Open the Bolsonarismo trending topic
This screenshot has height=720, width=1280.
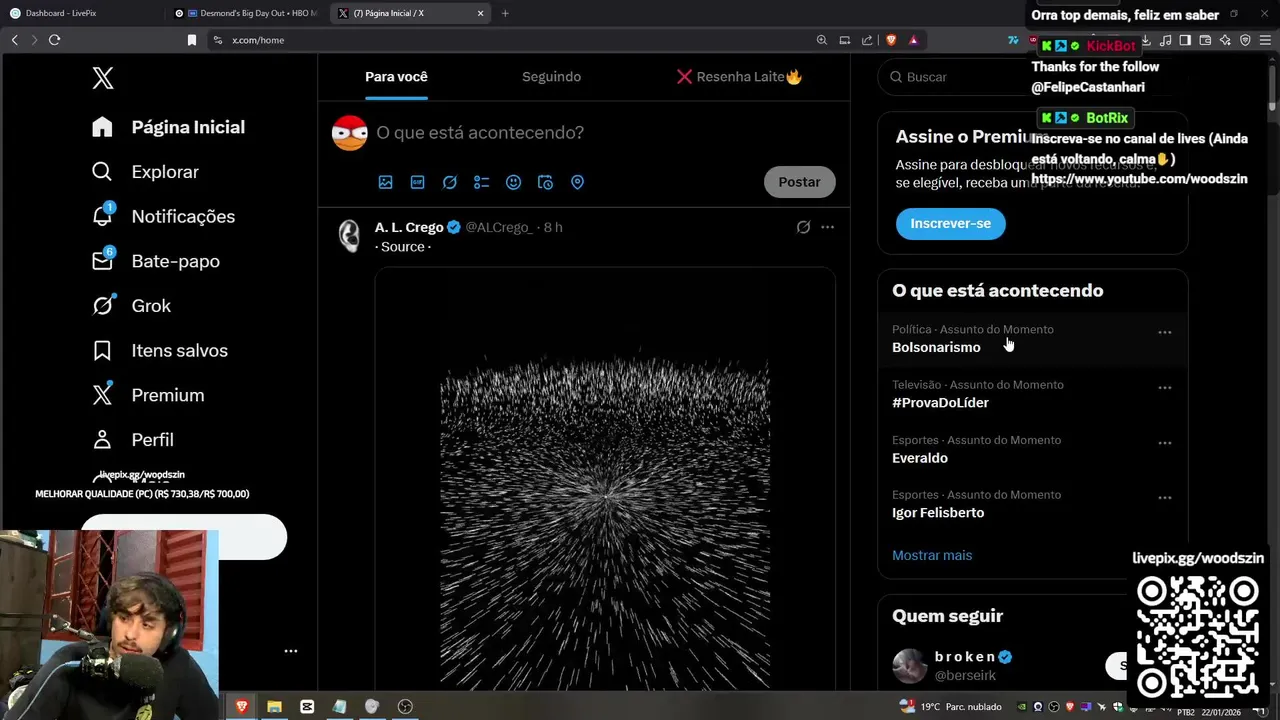click(936, 347)
